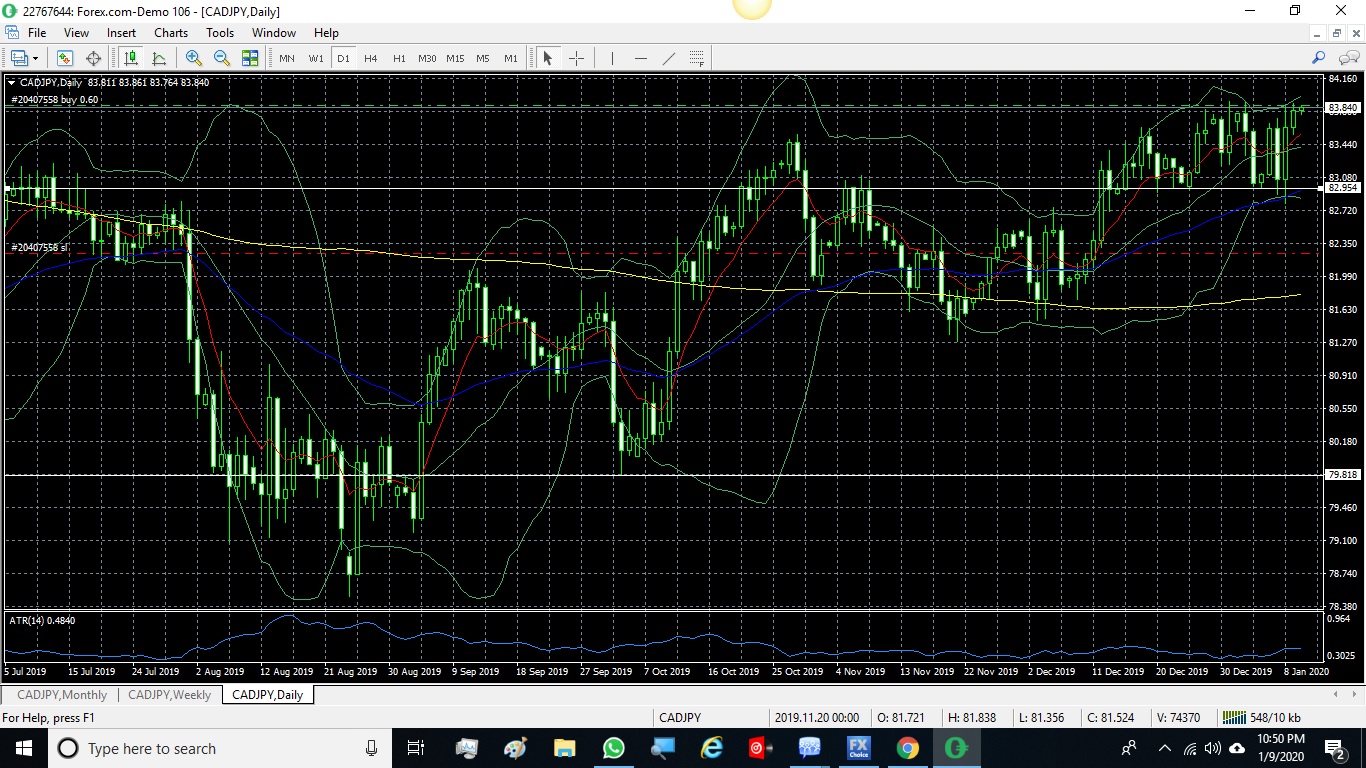Switch to H1 timeframe
This screenshot has height=768, width=1366.
399,58
